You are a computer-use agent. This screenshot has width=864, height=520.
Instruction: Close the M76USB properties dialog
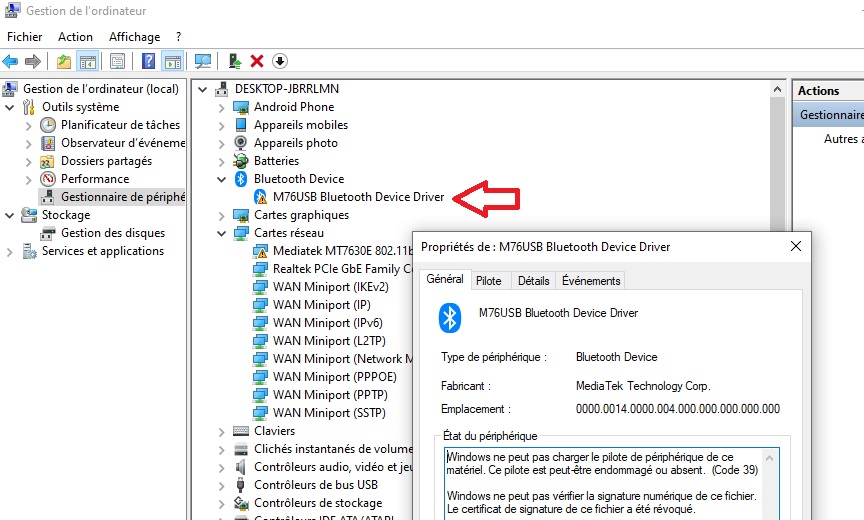click(x=796, y=246)
